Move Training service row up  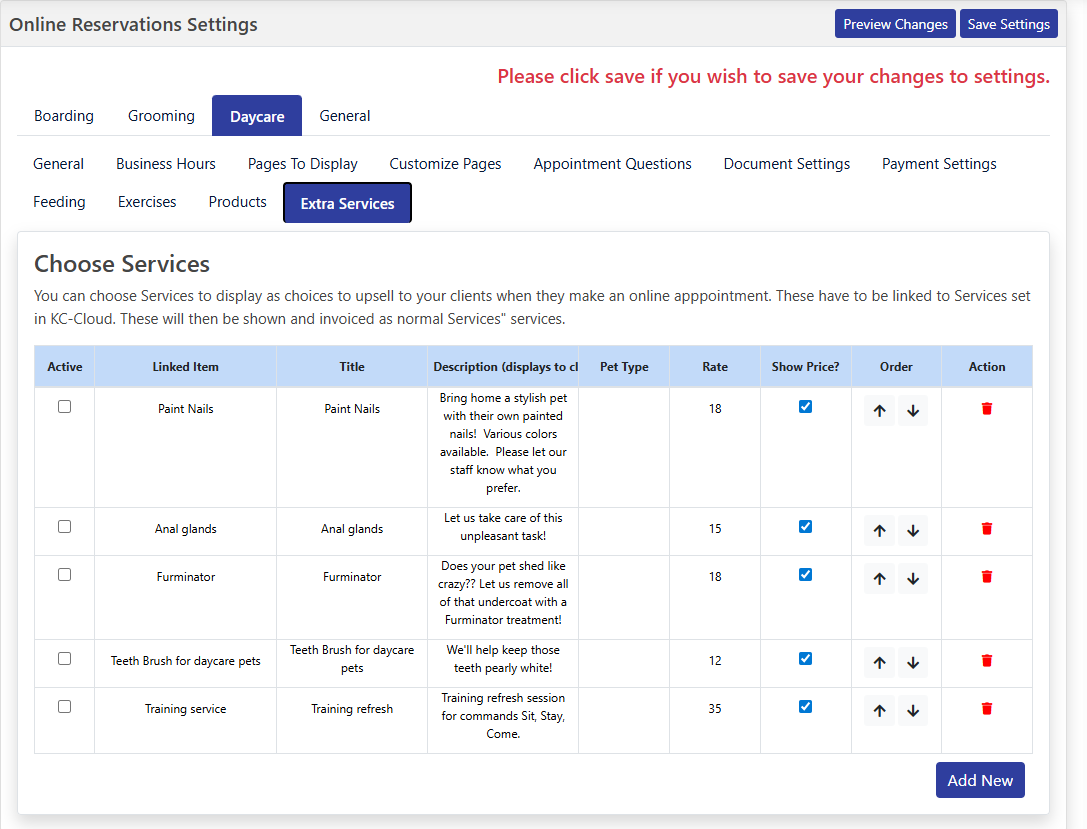(x=879, y=710)
